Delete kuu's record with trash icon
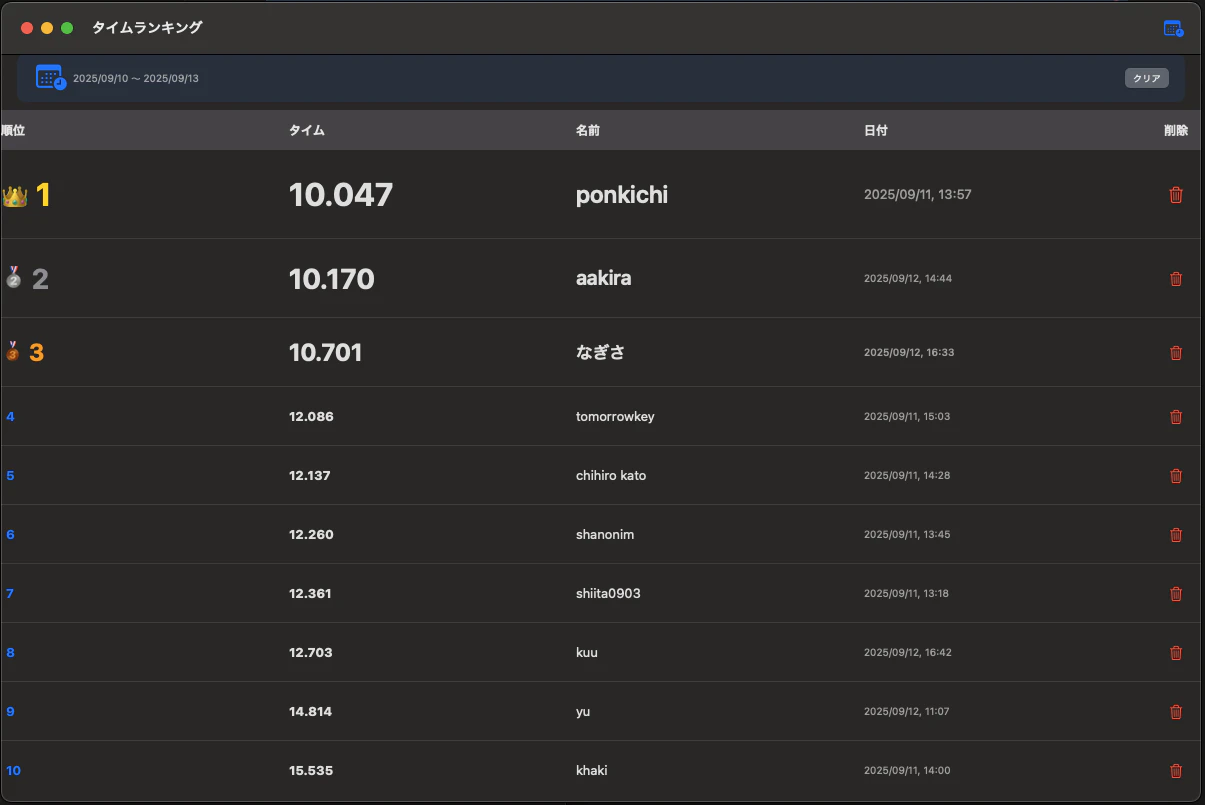Screen dimensions: 1205x805 coord(1176,653)
